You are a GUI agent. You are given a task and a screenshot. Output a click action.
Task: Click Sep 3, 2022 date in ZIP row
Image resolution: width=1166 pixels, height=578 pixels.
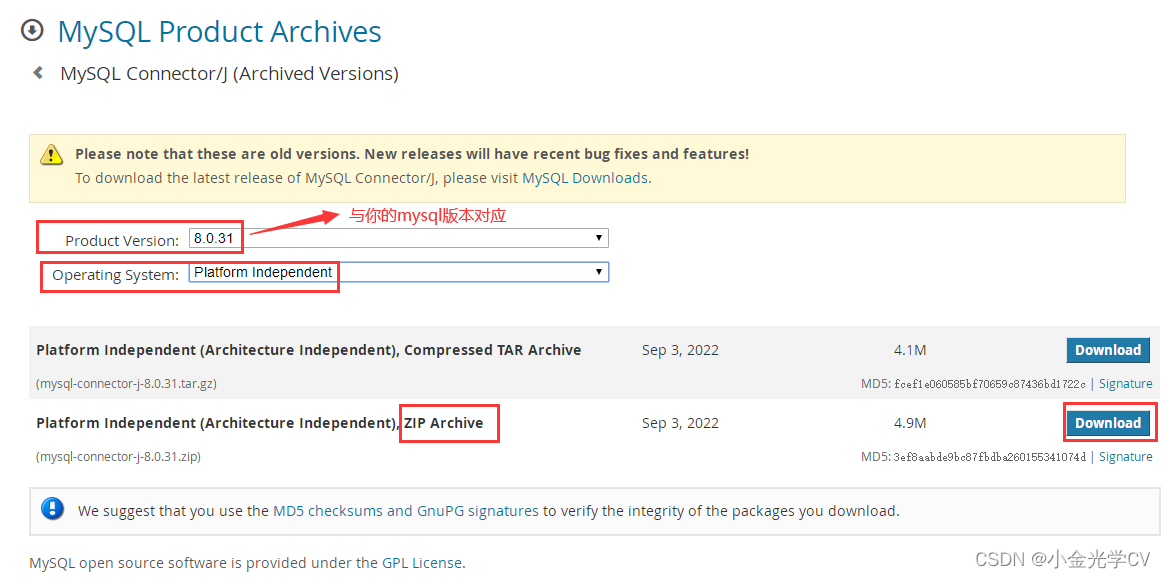click(680, 423)
